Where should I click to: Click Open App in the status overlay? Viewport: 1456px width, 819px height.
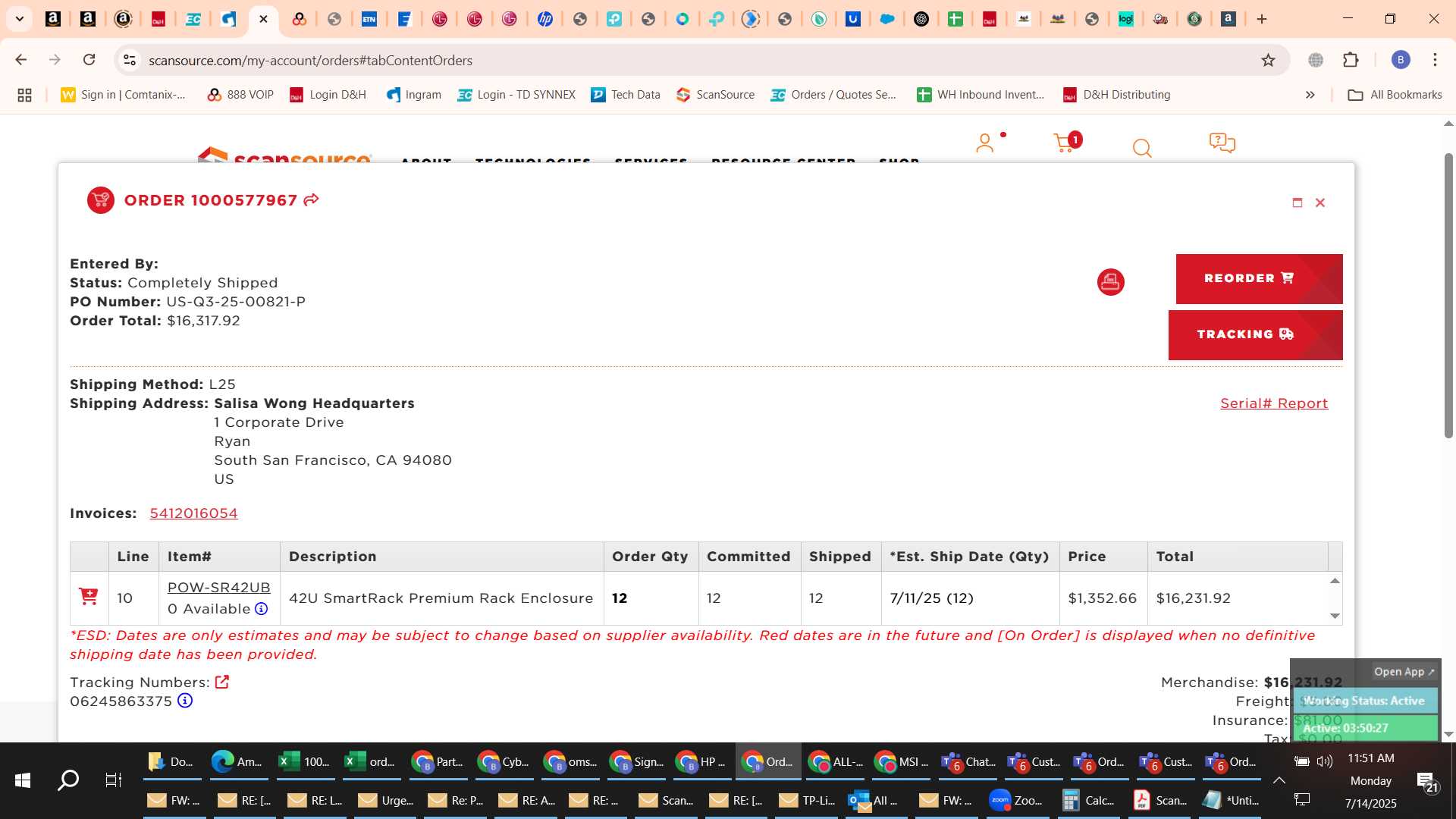[x=1404, y=672]
